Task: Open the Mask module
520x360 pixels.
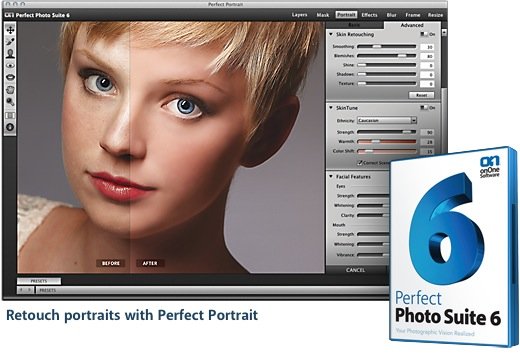Action: click(323, 15)
